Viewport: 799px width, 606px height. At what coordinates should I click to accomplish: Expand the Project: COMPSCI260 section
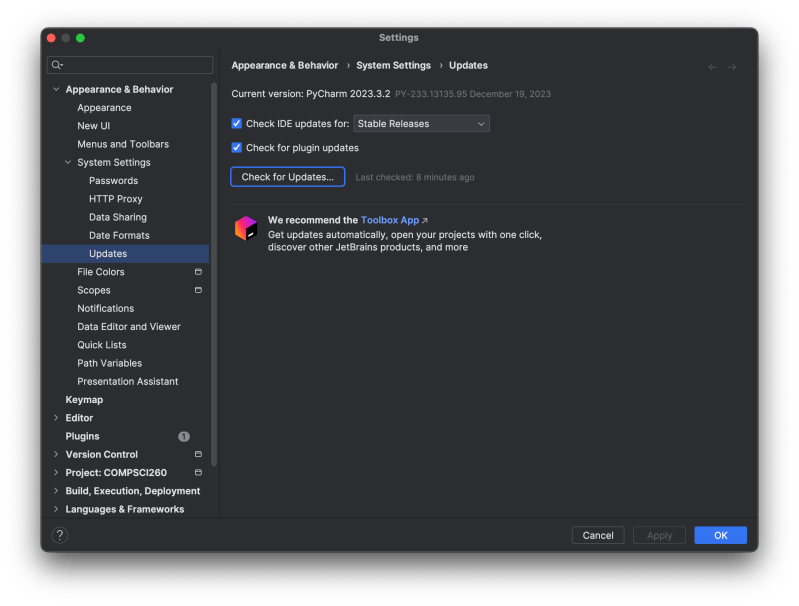56,472
